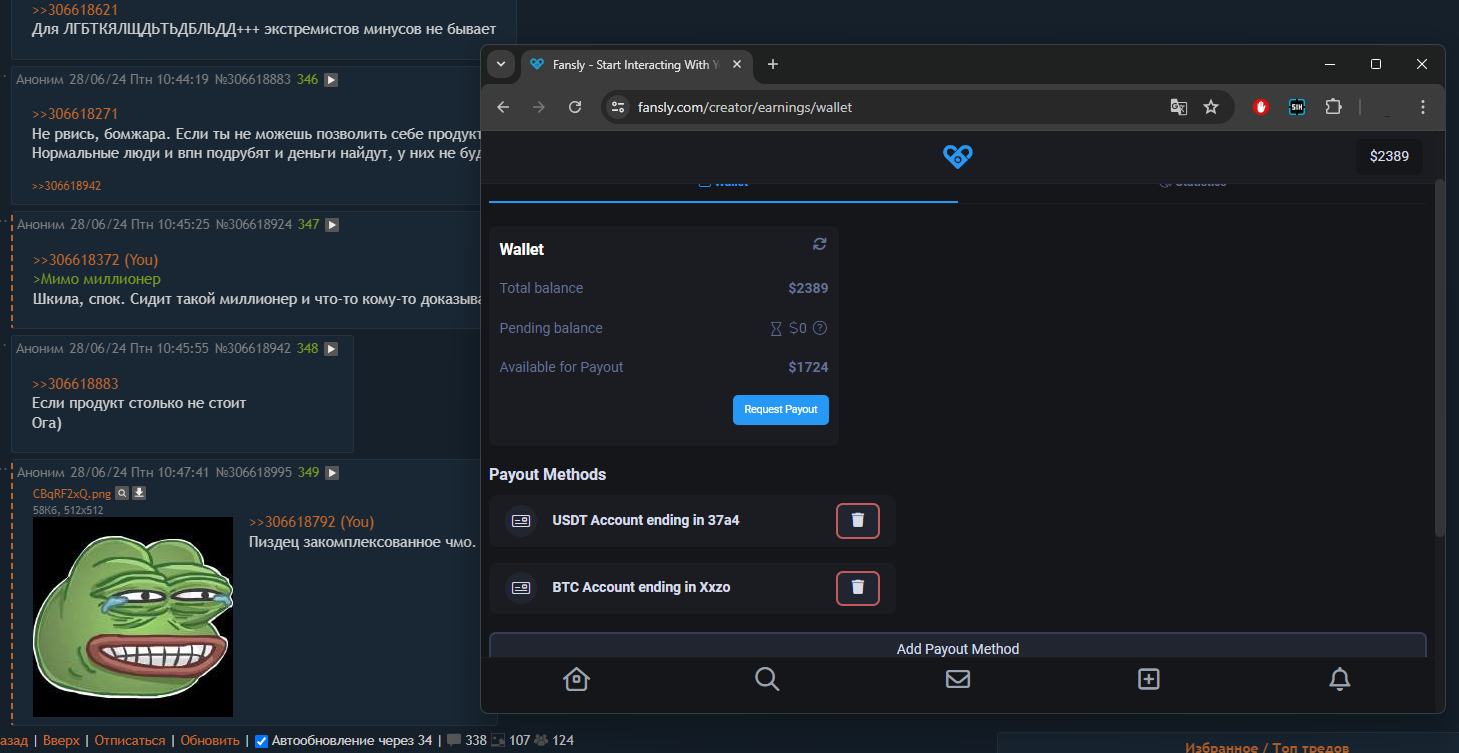Click reply link >>306618792 (You)
1459x753 pixels.
[311, 522]
